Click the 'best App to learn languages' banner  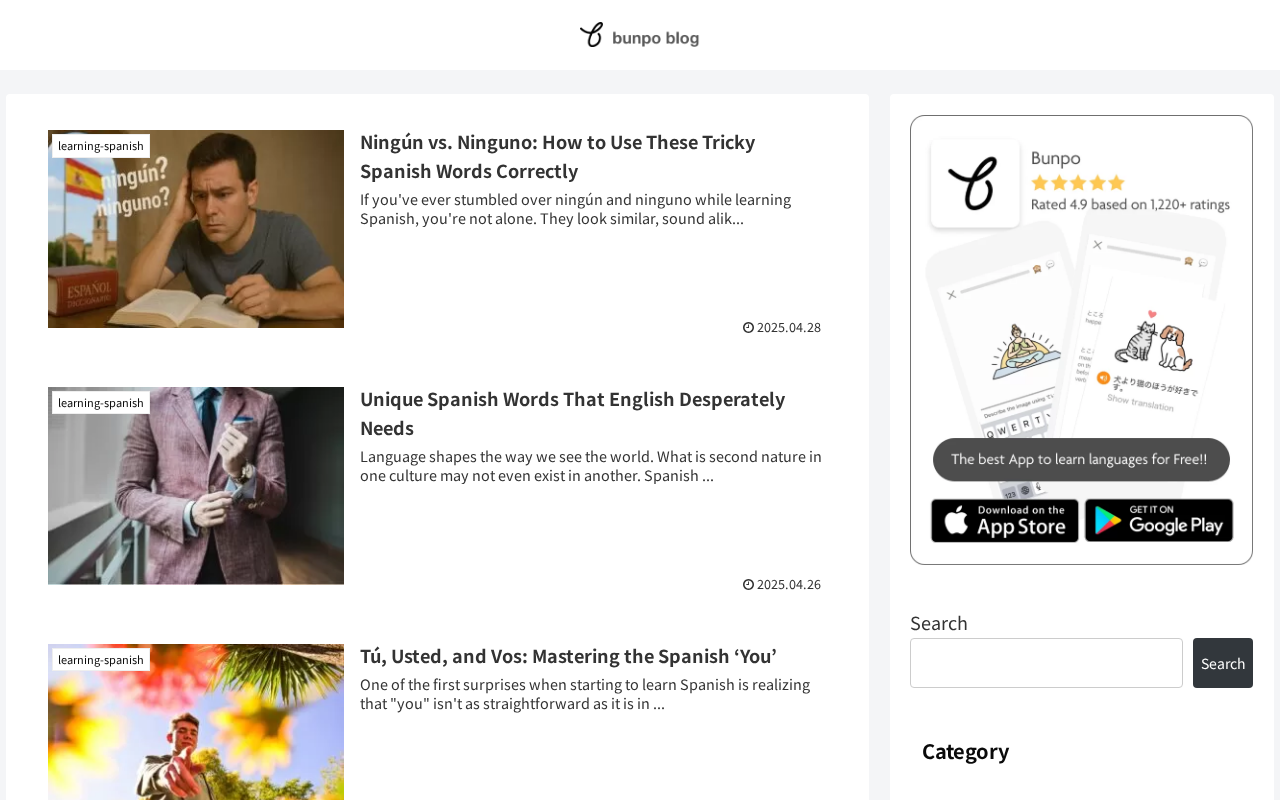[1080, 460]
